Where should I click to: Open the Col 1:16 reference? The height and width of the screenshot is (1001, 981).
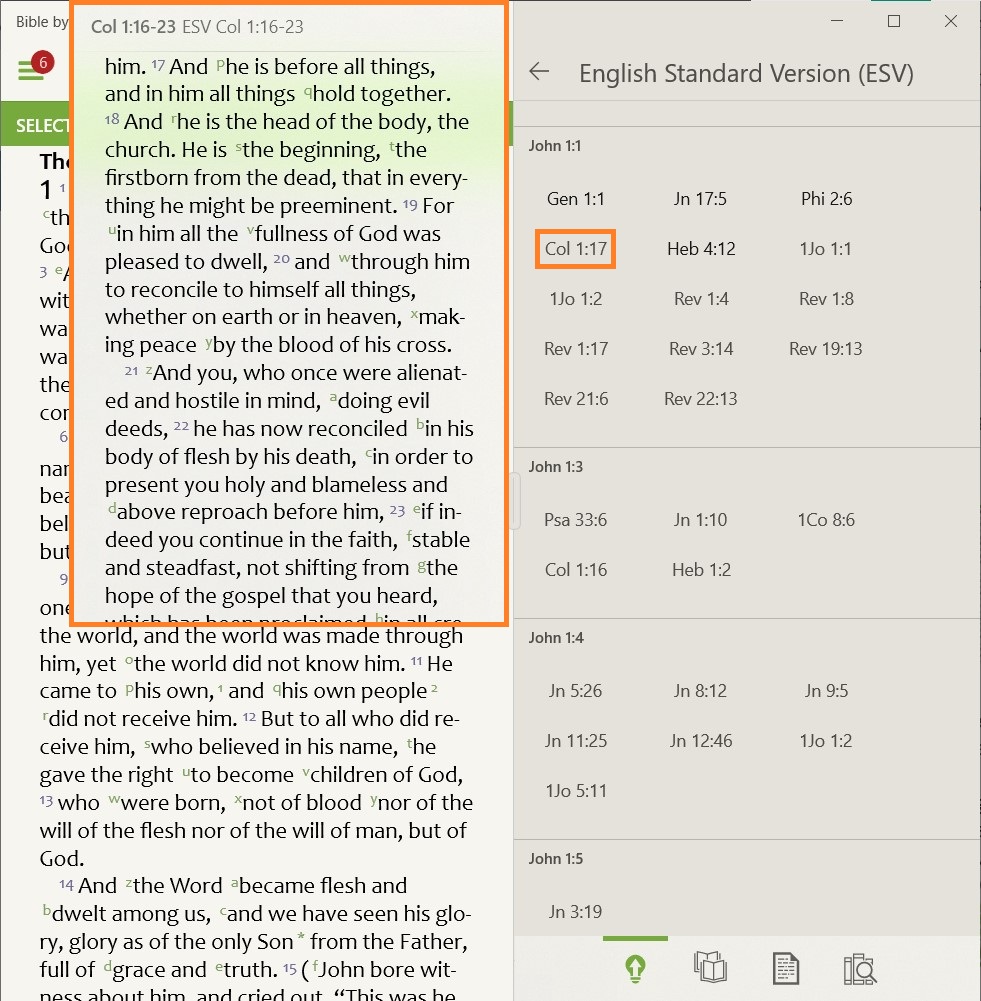coord(576,570)
